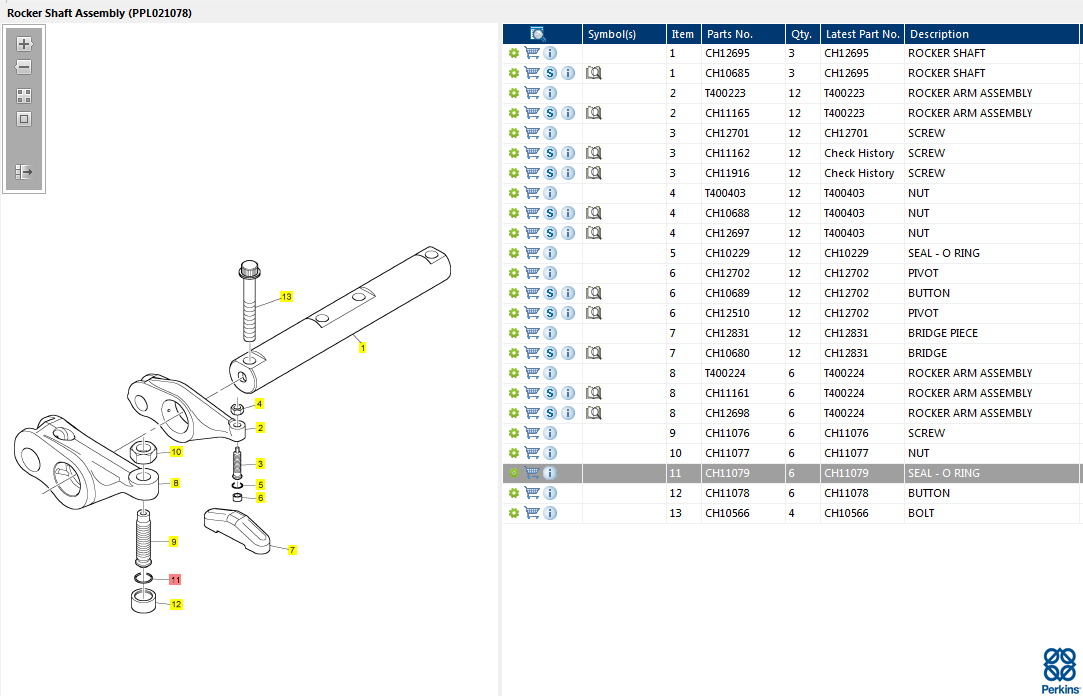Click the four-squares view icon in diagram toolbar
Screen dimensions: 1083x696
24,96
